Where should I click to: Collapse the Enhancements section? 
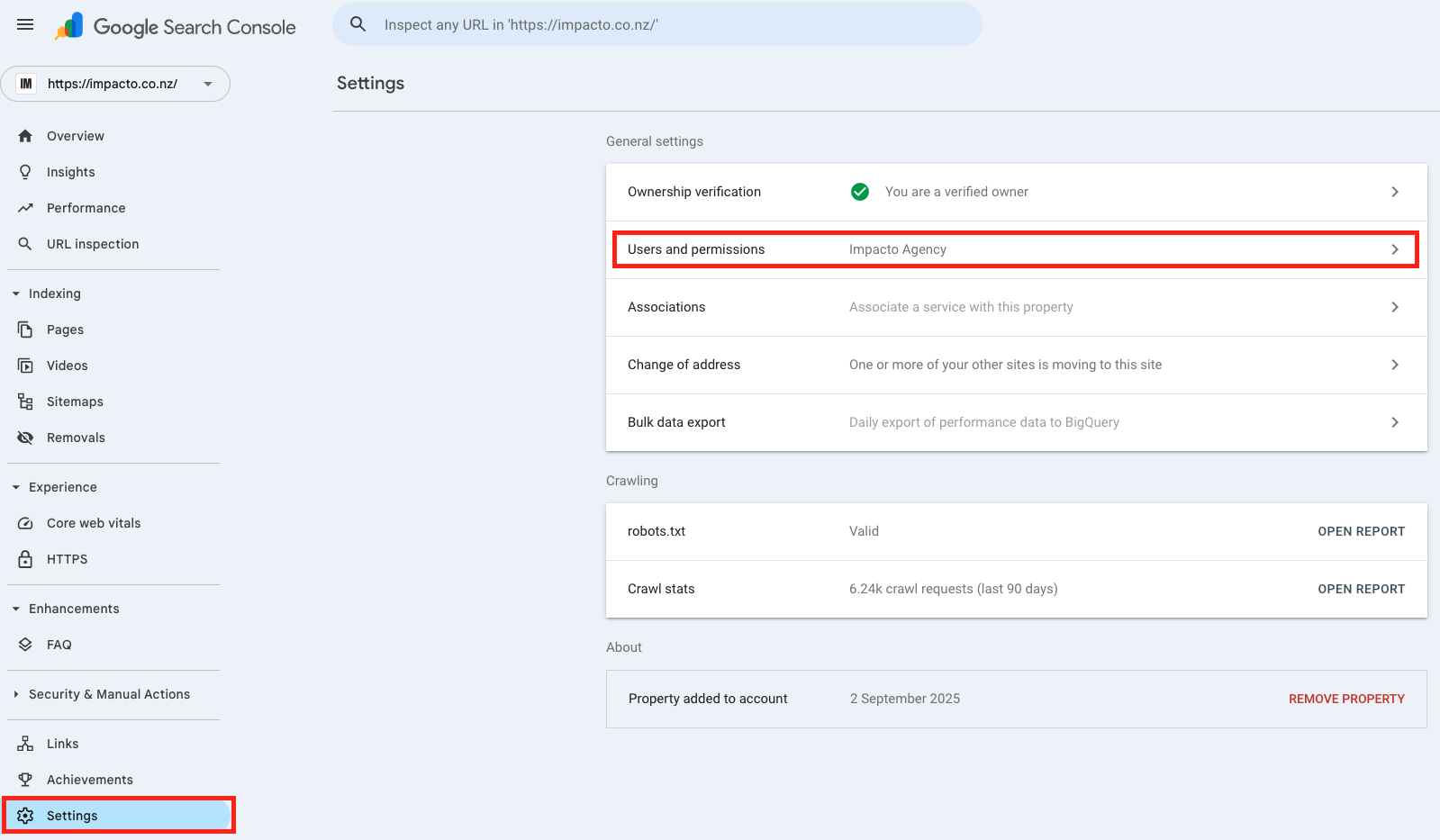[16, 609]
